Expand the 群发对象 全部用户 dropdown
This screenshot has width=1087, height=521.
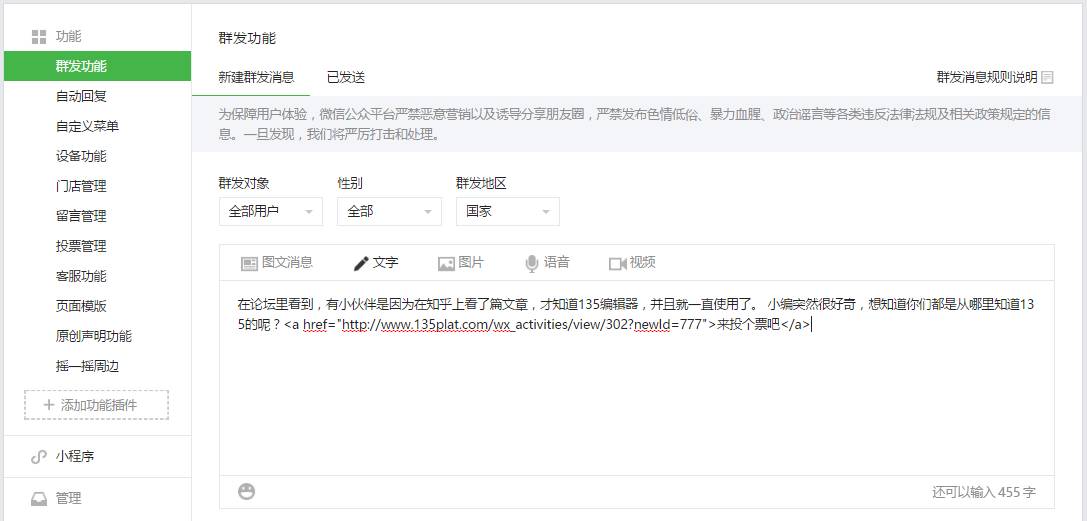tap(270, 212)
